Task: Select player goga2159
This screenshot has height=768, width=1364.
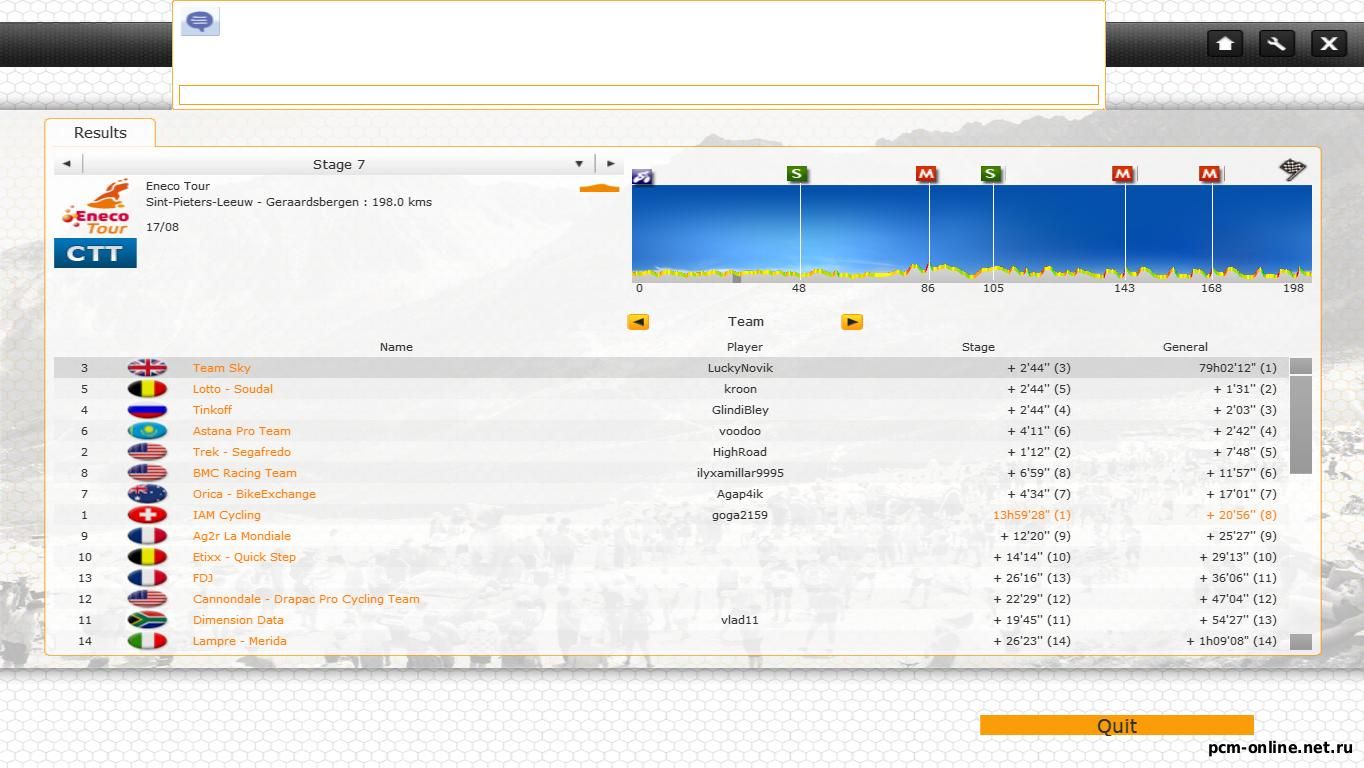Action: (740, 515)
